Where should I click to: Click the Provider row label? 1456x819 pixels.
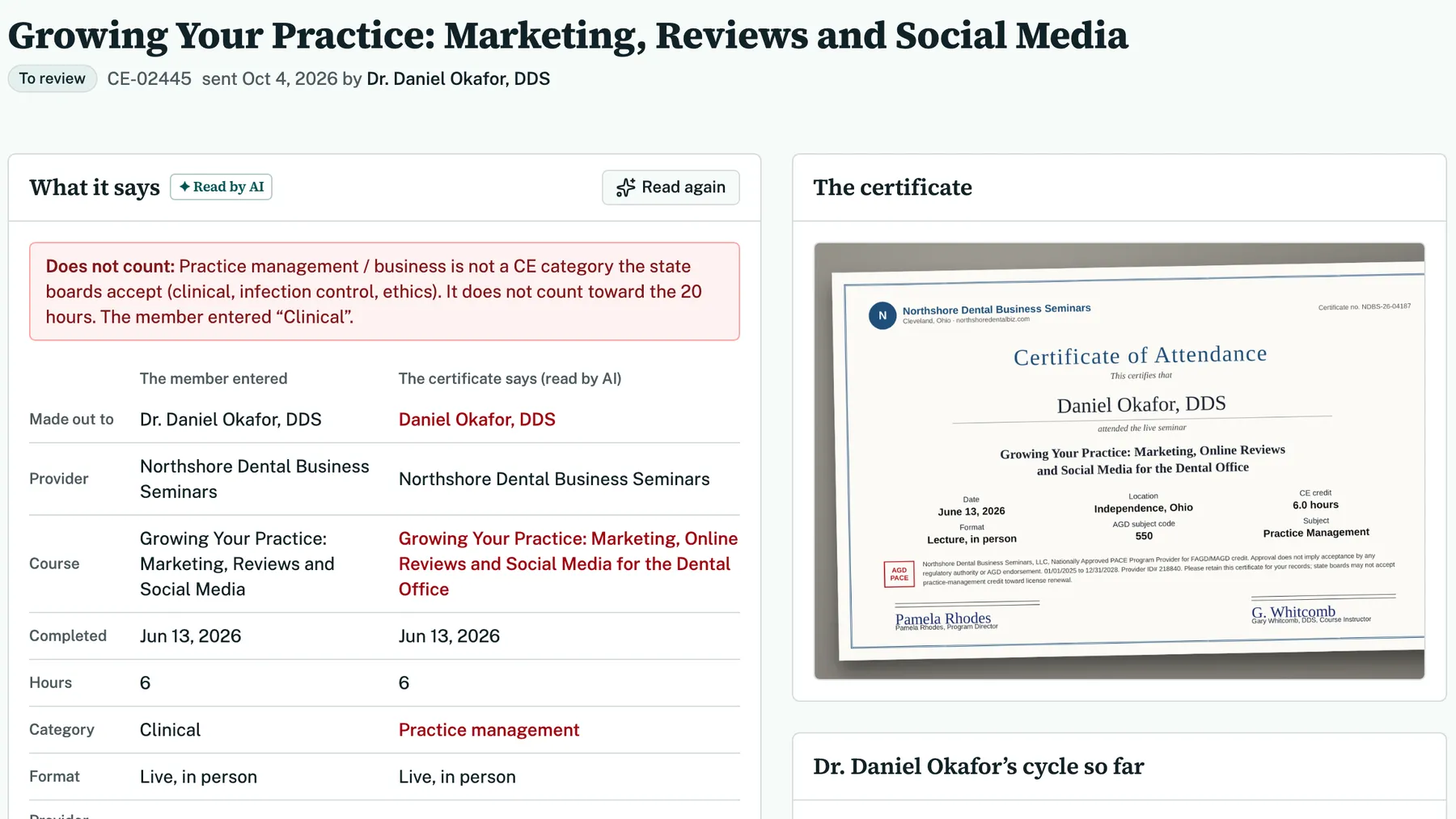[x=59, y=479]
